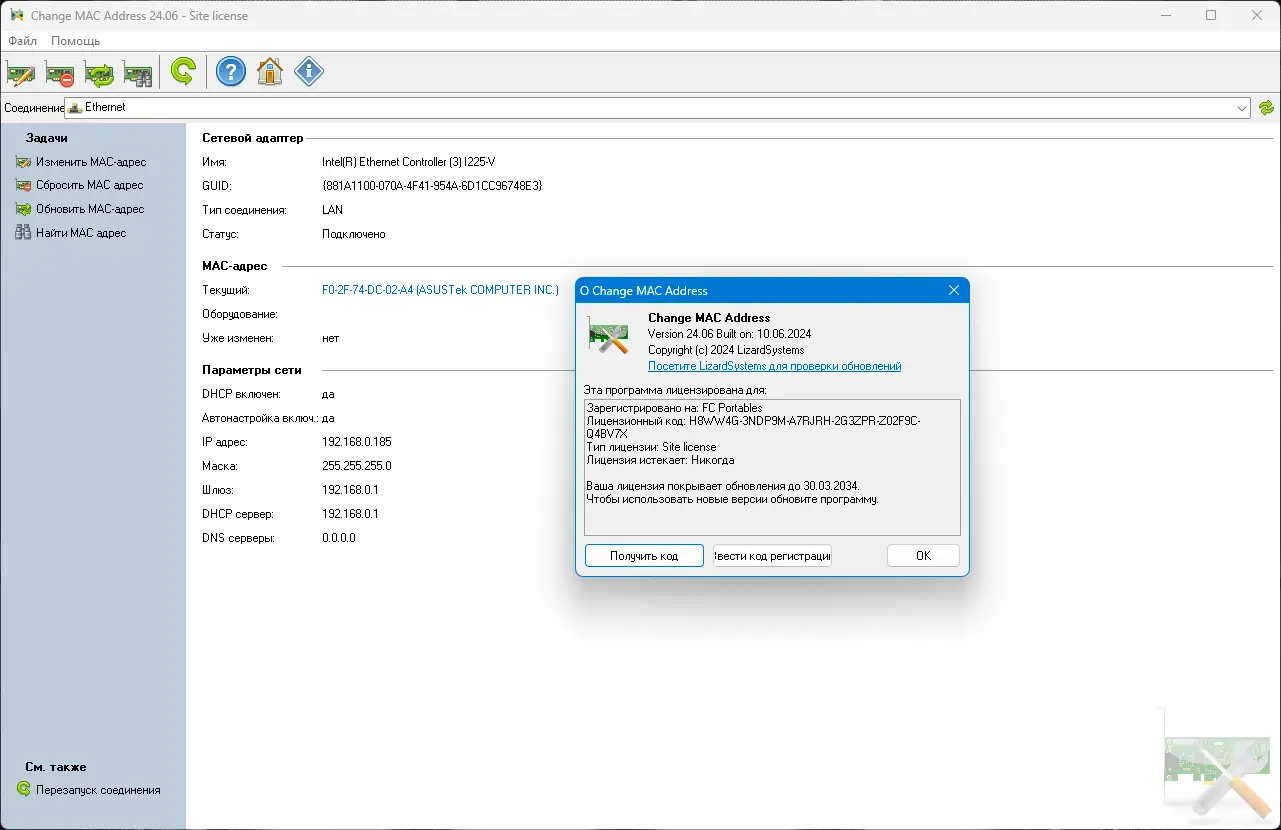The height and width of the screenshot is (830, 1281).
Task: Click the Find MAC address toolbar icon with binoculars
Action: point(138,73)
